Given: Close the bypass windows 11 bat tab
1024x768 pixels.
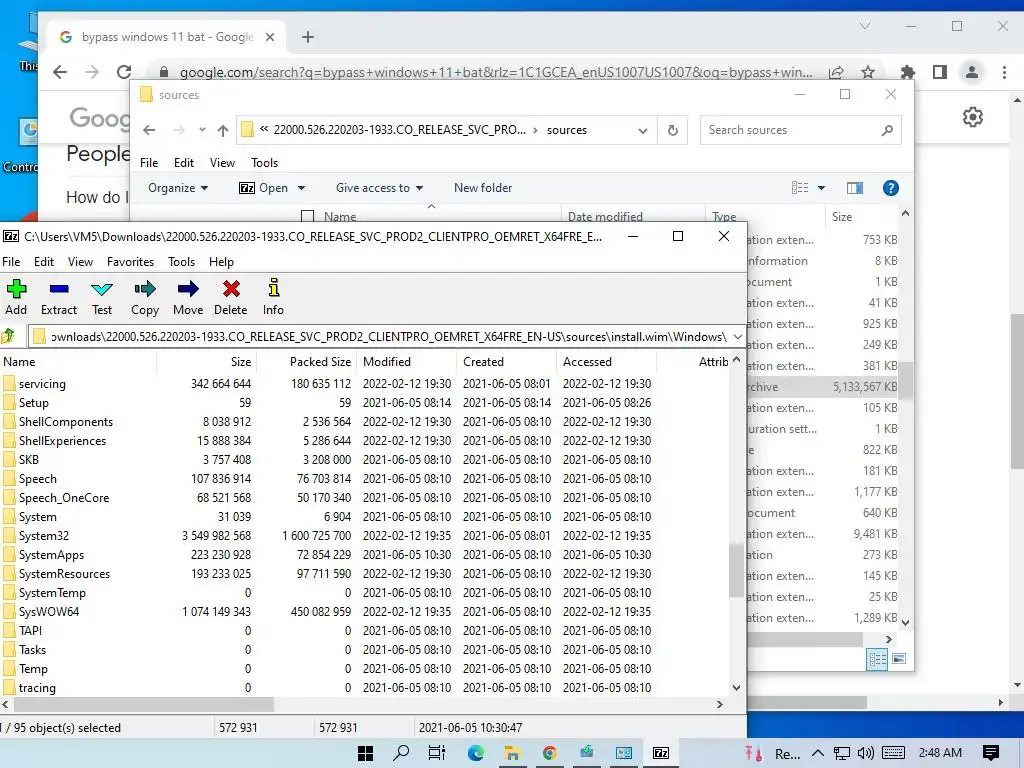Looking at the screenshot, I should 270,37.
